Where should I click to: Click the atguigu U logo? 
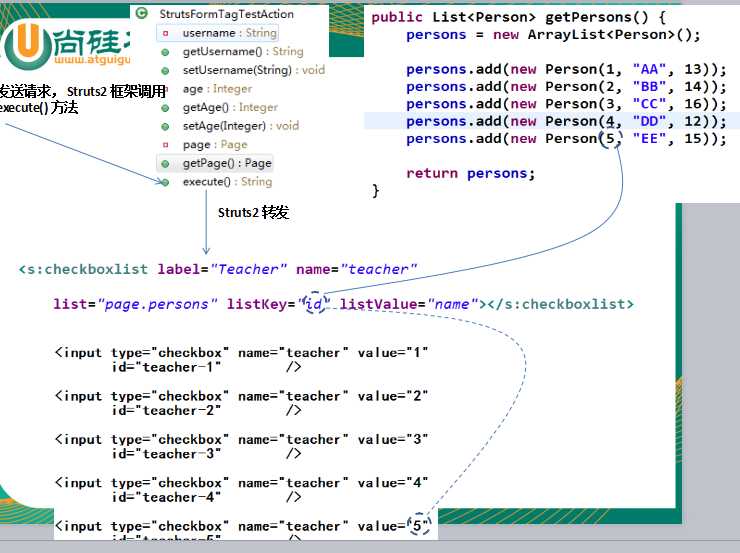pos(27,45)
